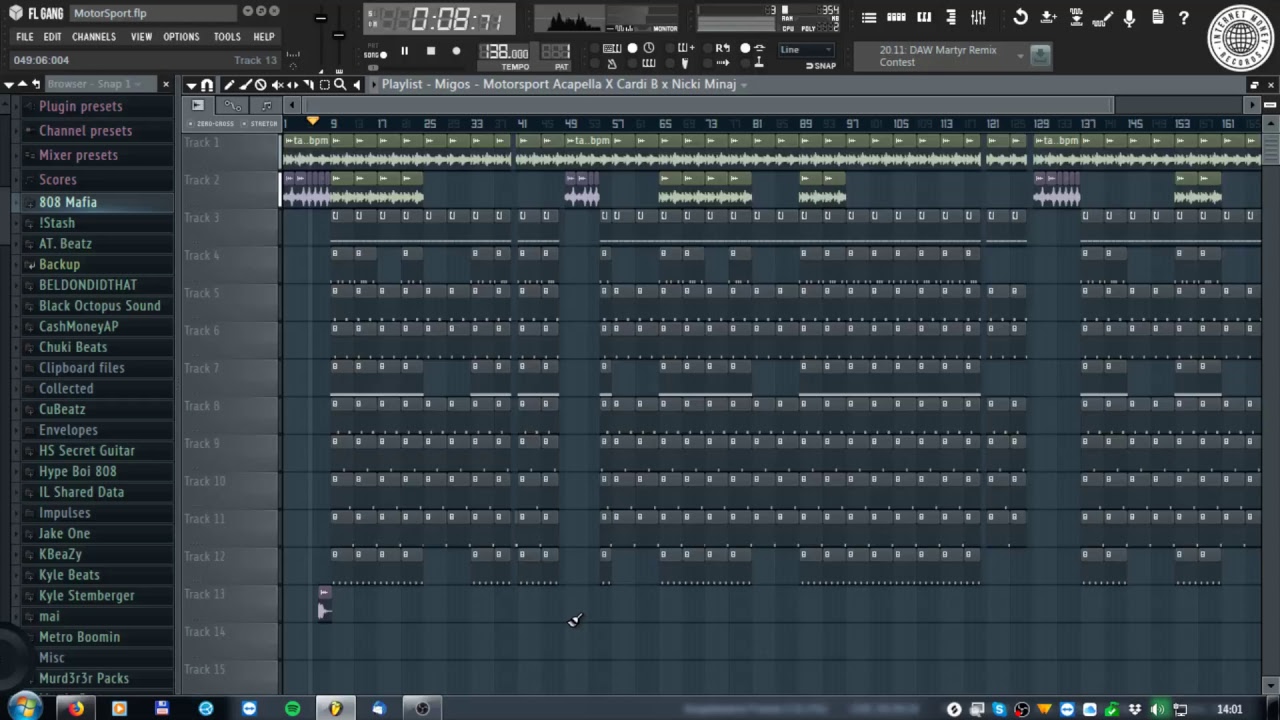Viewport: 1280px width, 720px height.
Task: Click the orange playhead marker on timeline
Action: tap(313, 122)
